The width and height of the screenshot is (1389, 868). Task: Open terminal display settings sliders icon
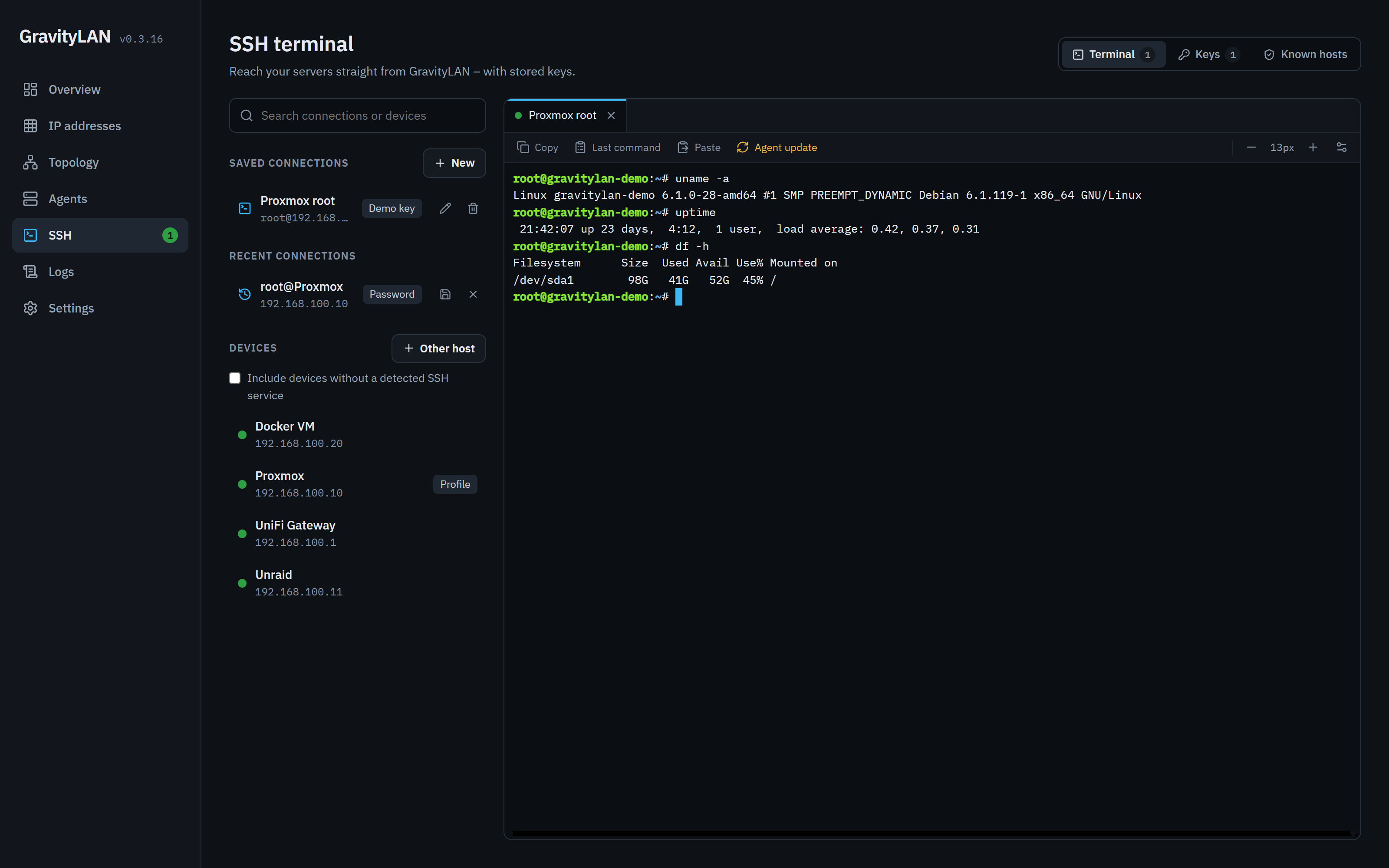click(x=1341, y=148)
